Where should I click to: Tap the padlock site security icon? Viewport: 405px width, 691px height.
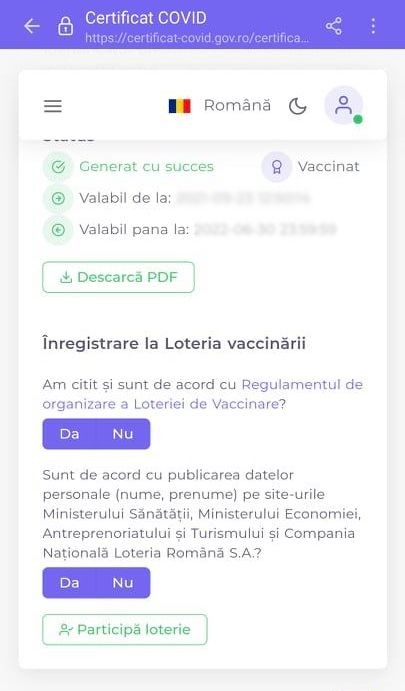[65, 26]
